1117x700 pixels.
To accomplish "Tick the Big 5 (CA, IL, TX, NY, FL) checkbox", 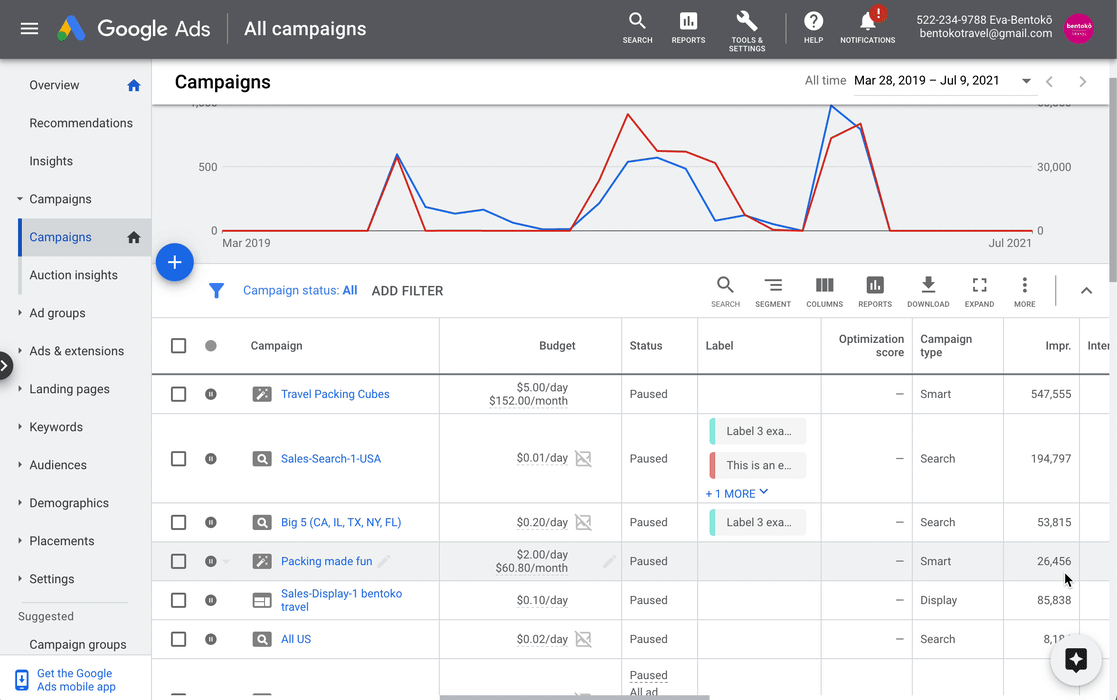I will click(x=178, y=522).
